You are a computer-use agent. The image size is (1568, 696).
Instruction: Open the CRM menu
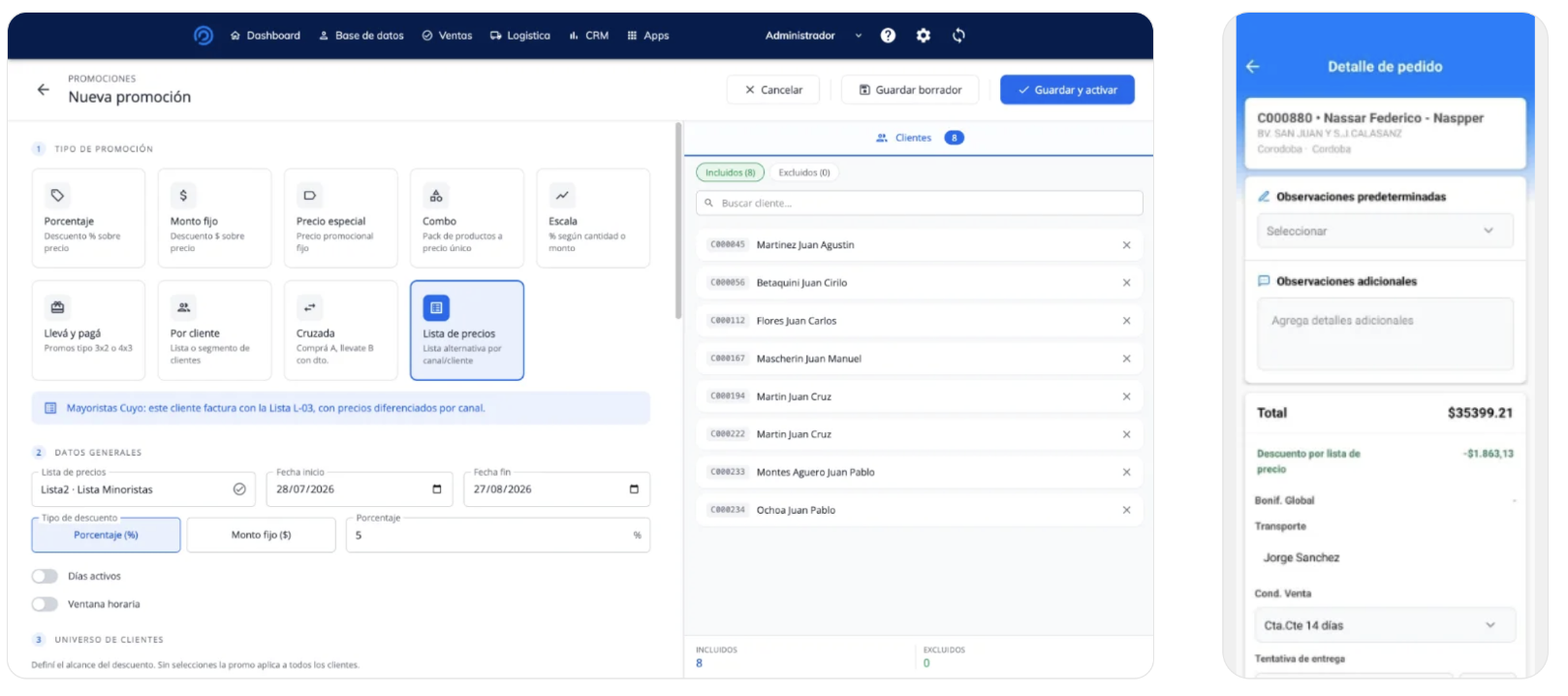point(588,36)
